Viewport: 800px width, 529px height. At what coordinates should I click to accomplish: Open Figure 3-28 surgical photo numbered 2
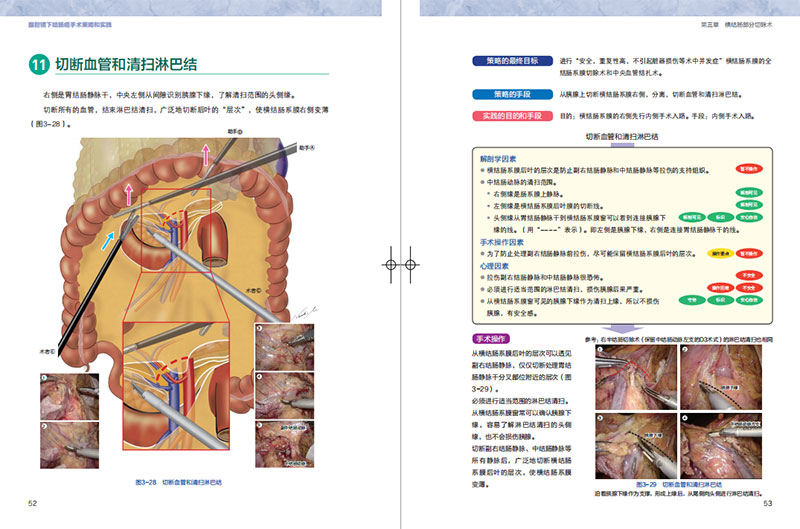pos(69,445)
